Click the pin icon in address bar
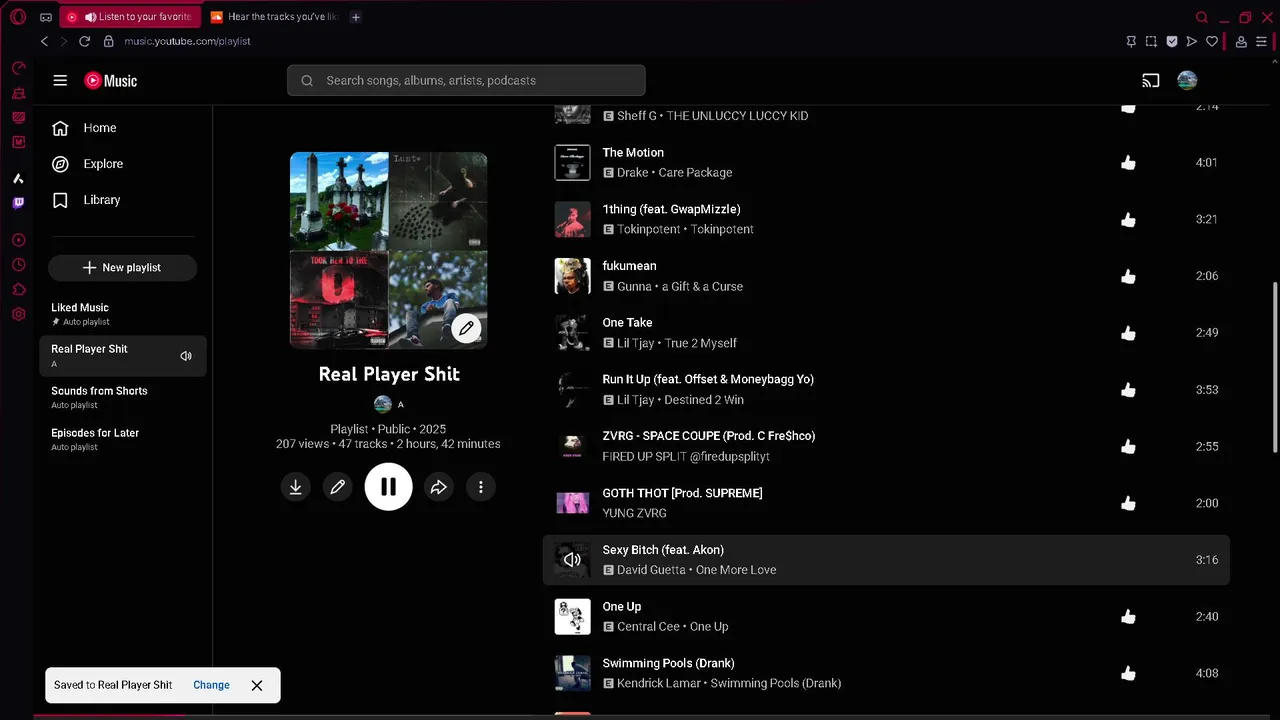The height and width of the screenshot is (720, 1280). tap(1131, 41)
